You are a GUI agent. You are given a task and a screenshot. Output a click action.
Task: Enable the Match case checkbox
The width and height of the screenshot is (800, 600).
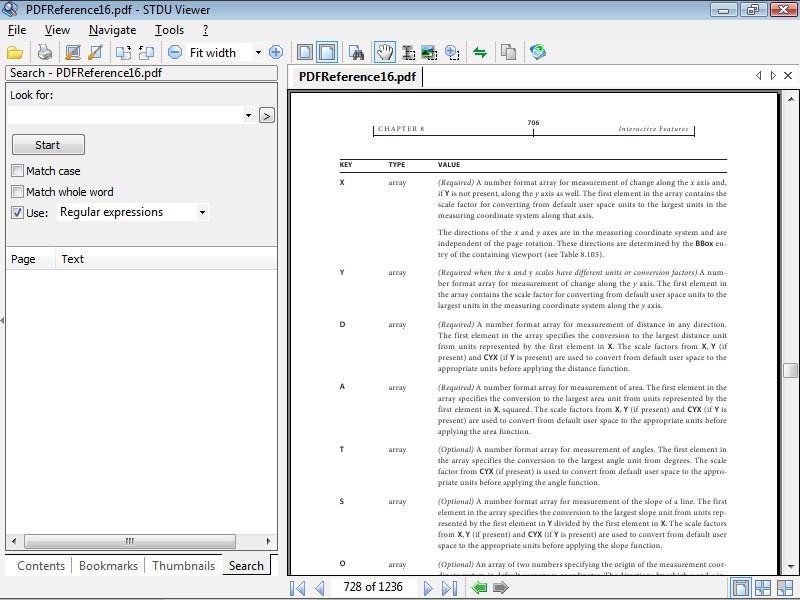(18, 171)
